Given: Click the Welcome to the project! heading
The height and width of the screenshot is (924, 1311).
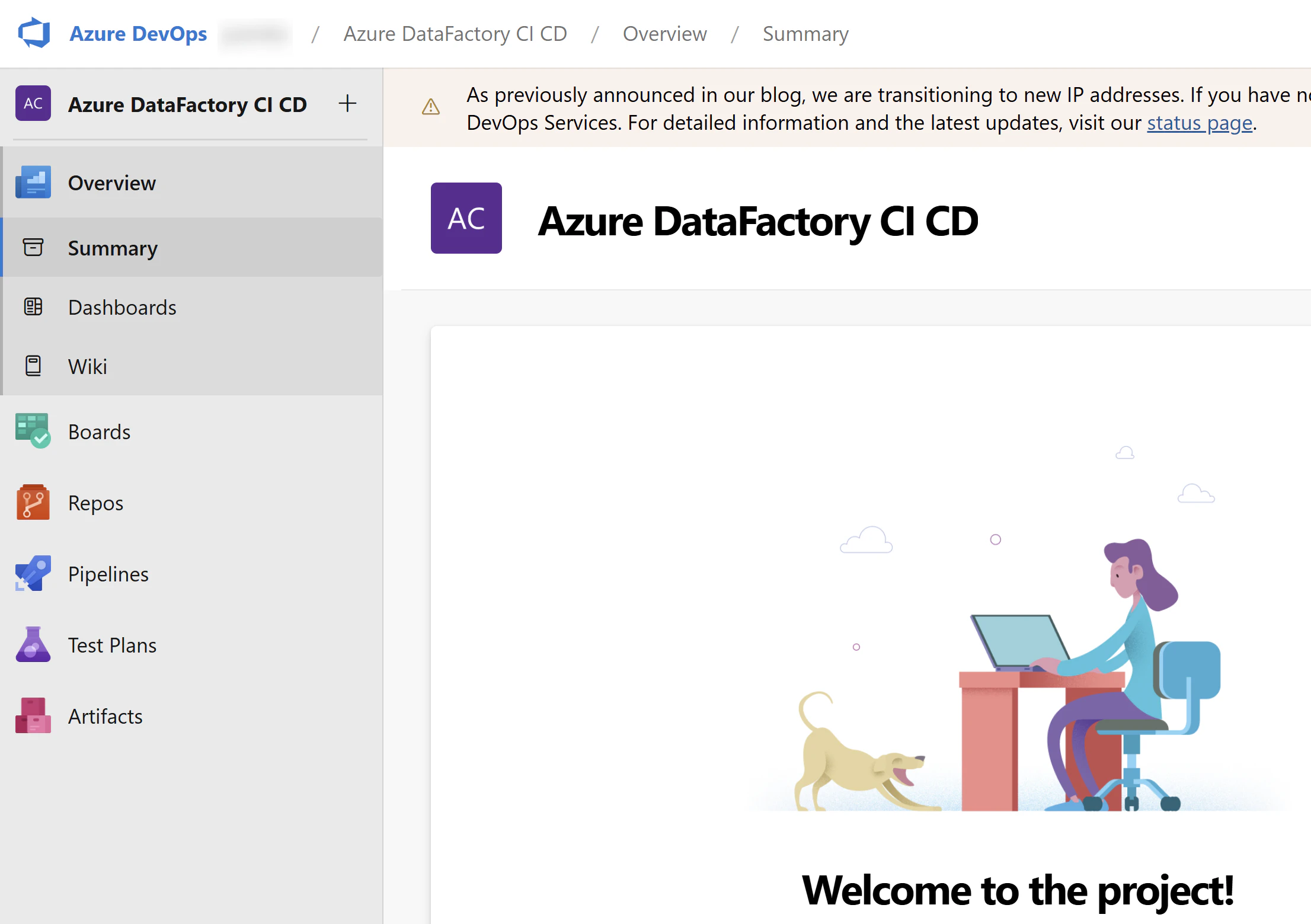Looking at the screenshot, I should 1018,891.
